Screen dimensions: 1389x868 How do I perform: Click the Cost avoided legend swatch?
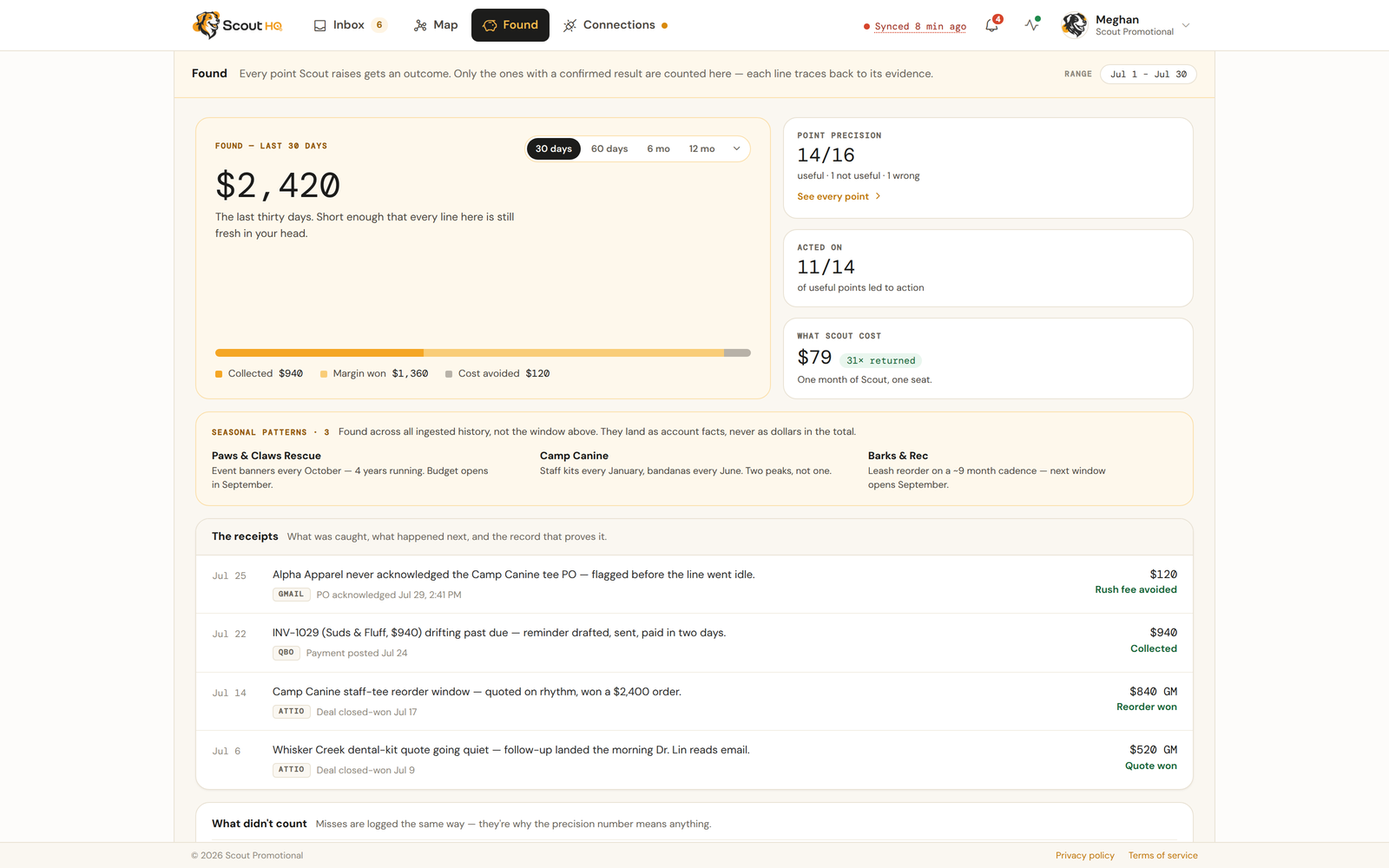[x=449, y=374]
